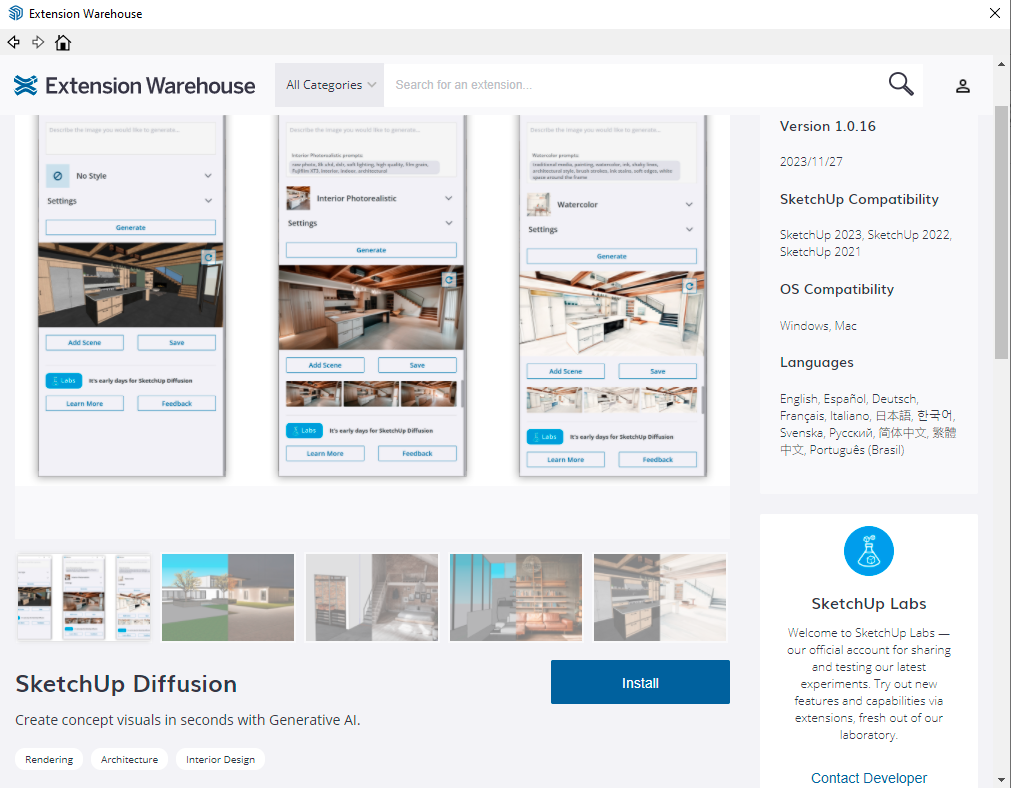Open the Architecture category tag
The image size is (1011, 788).
pos(129,760)
